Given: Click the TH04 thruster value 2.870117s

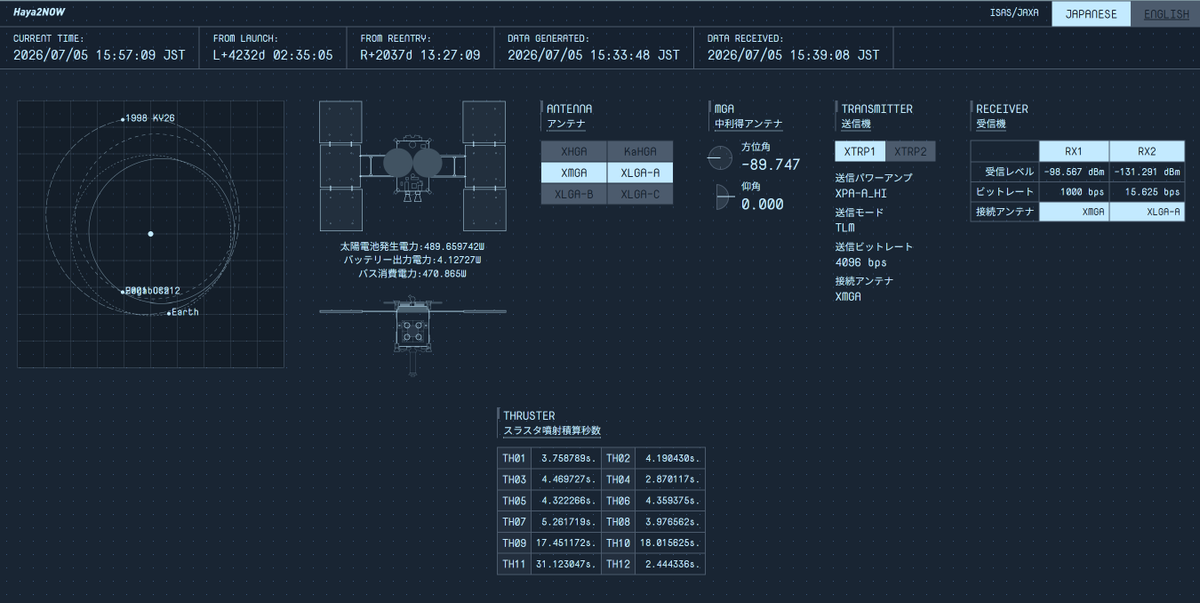Looking at the screenshot, I should [671, 480].
